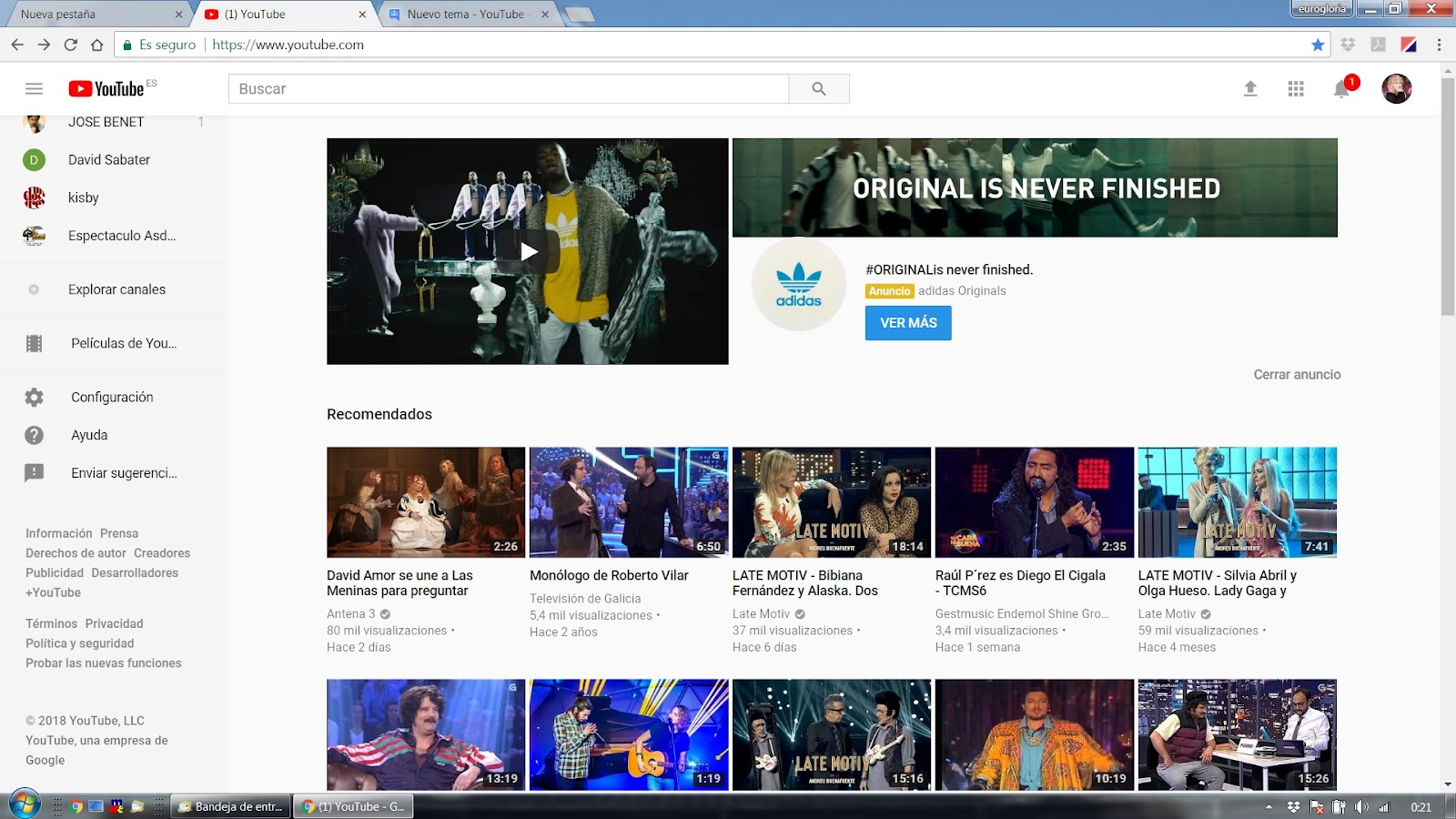Launch Chrome from the quick launch bar

coord(76,806)
